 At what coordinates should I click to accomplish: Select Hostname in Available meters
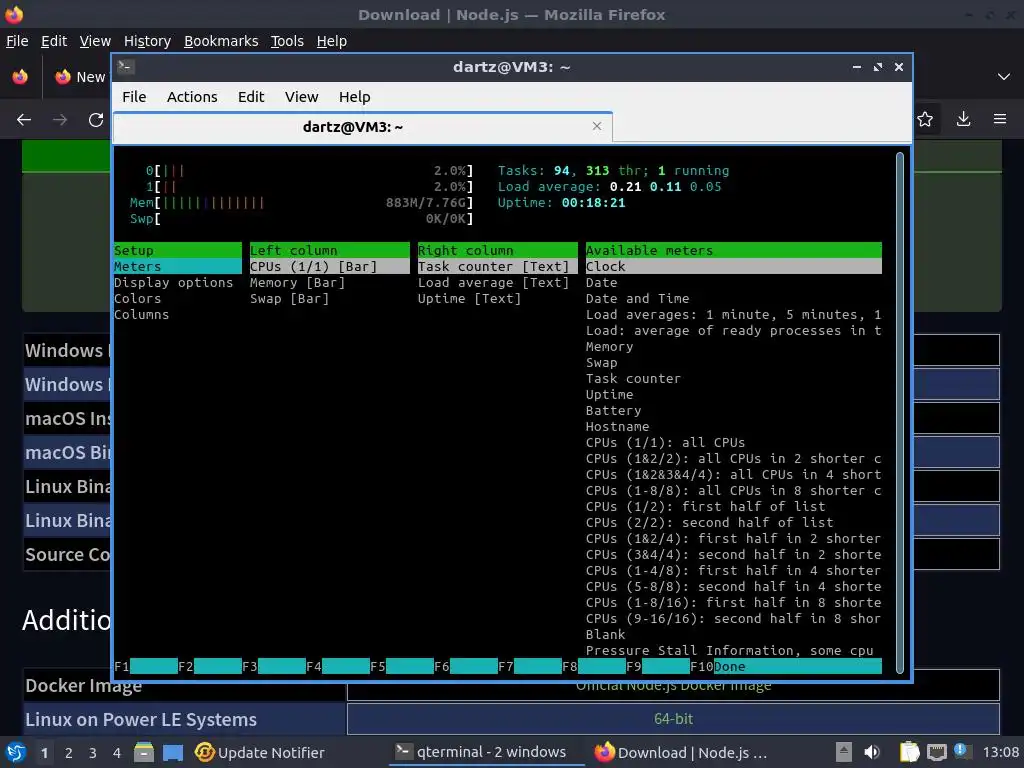click(617, 426)
